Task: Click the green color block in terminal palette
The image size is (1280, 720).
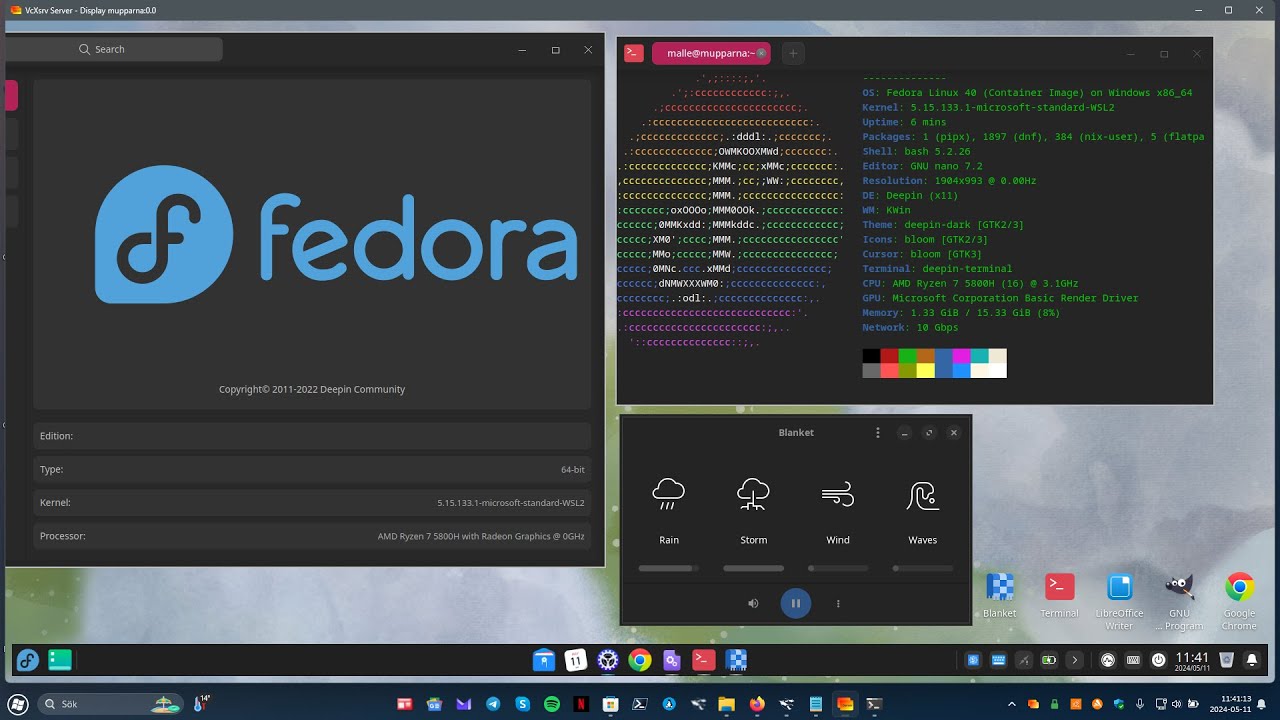Action: (x=907, y=356)
